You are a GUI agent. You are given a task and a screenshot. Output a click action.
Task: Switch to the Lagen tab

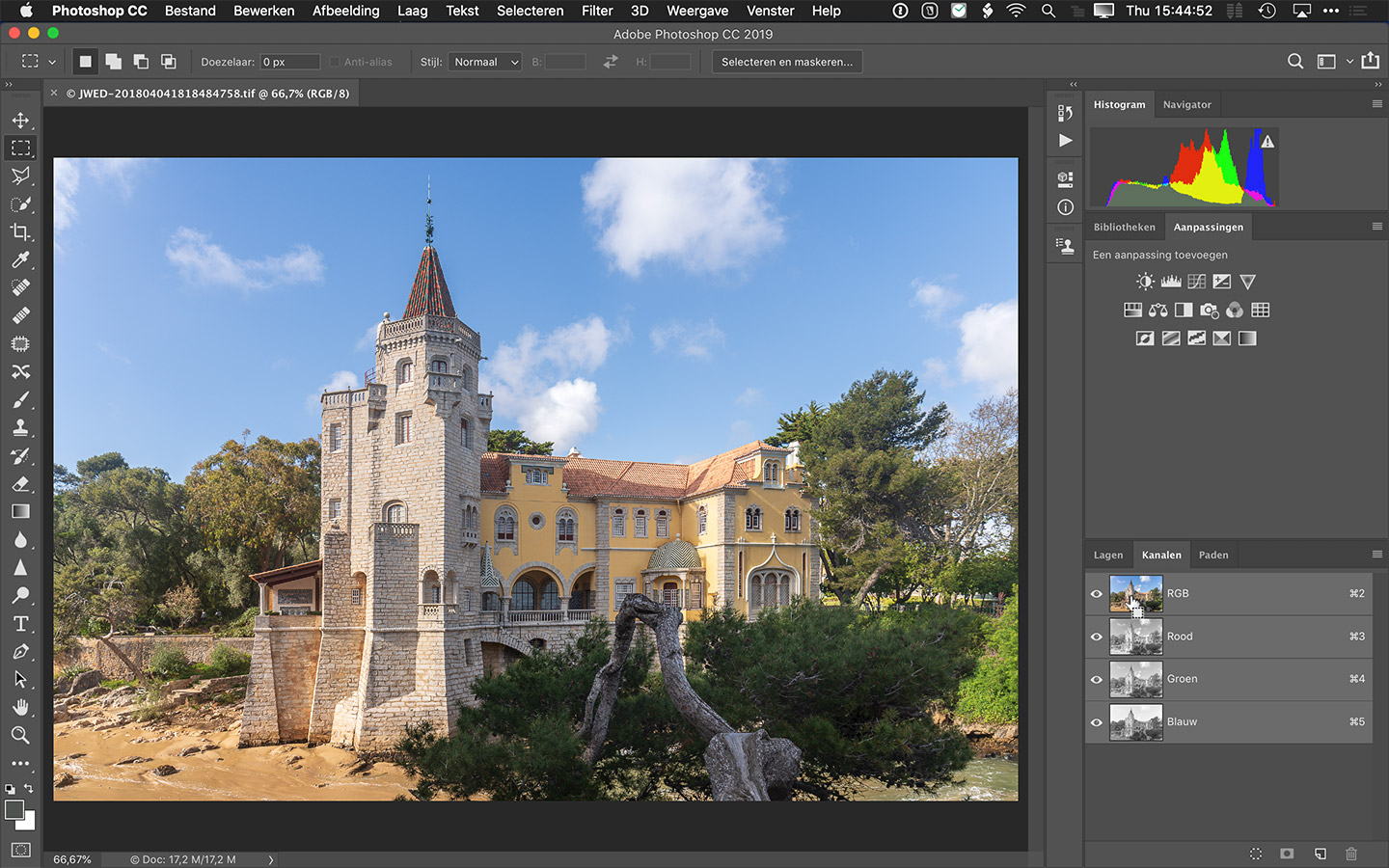coord(1108,556)
